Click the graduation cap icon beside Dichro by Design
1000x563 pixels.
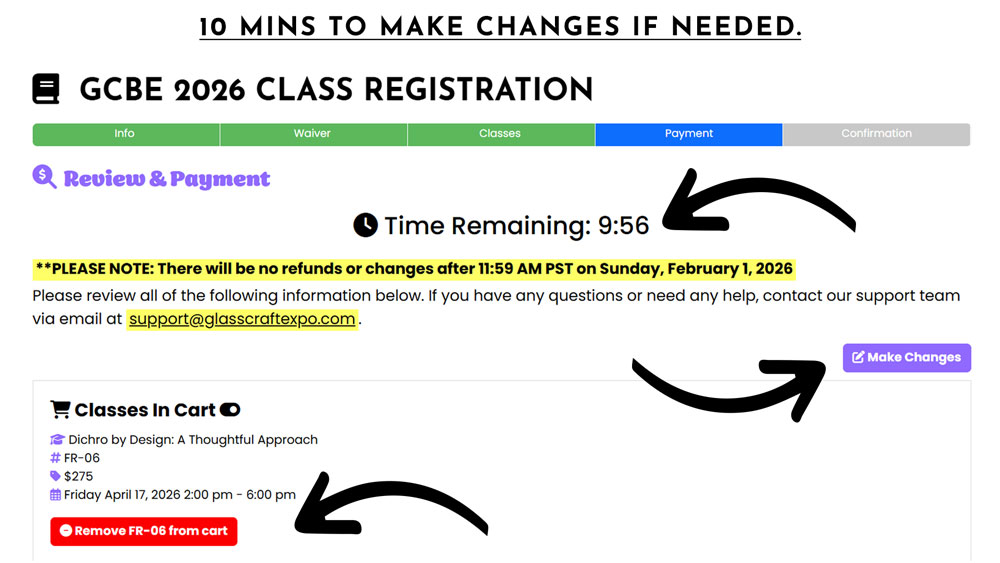57,440
